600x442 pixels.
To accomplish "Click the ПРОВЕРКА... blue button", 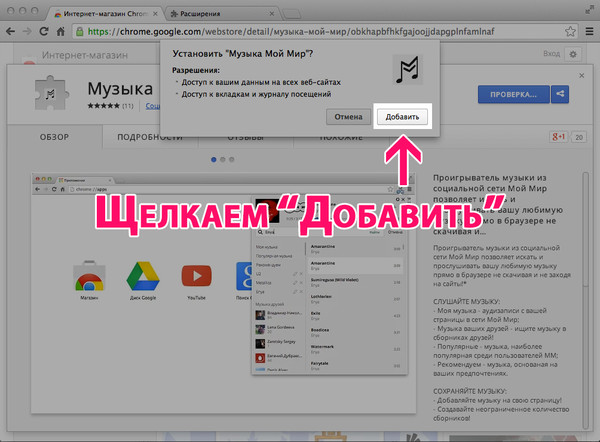I will click(514, 95).
